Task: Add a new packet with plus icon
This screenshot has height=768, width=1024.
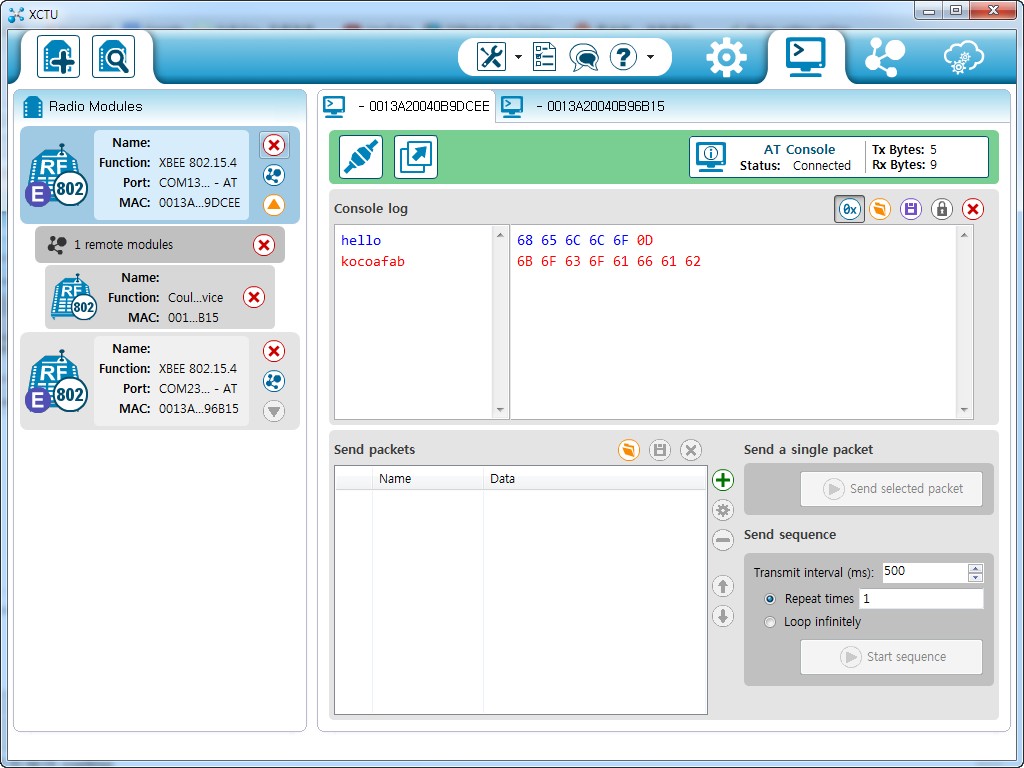Action: click(x=723, y=480)
